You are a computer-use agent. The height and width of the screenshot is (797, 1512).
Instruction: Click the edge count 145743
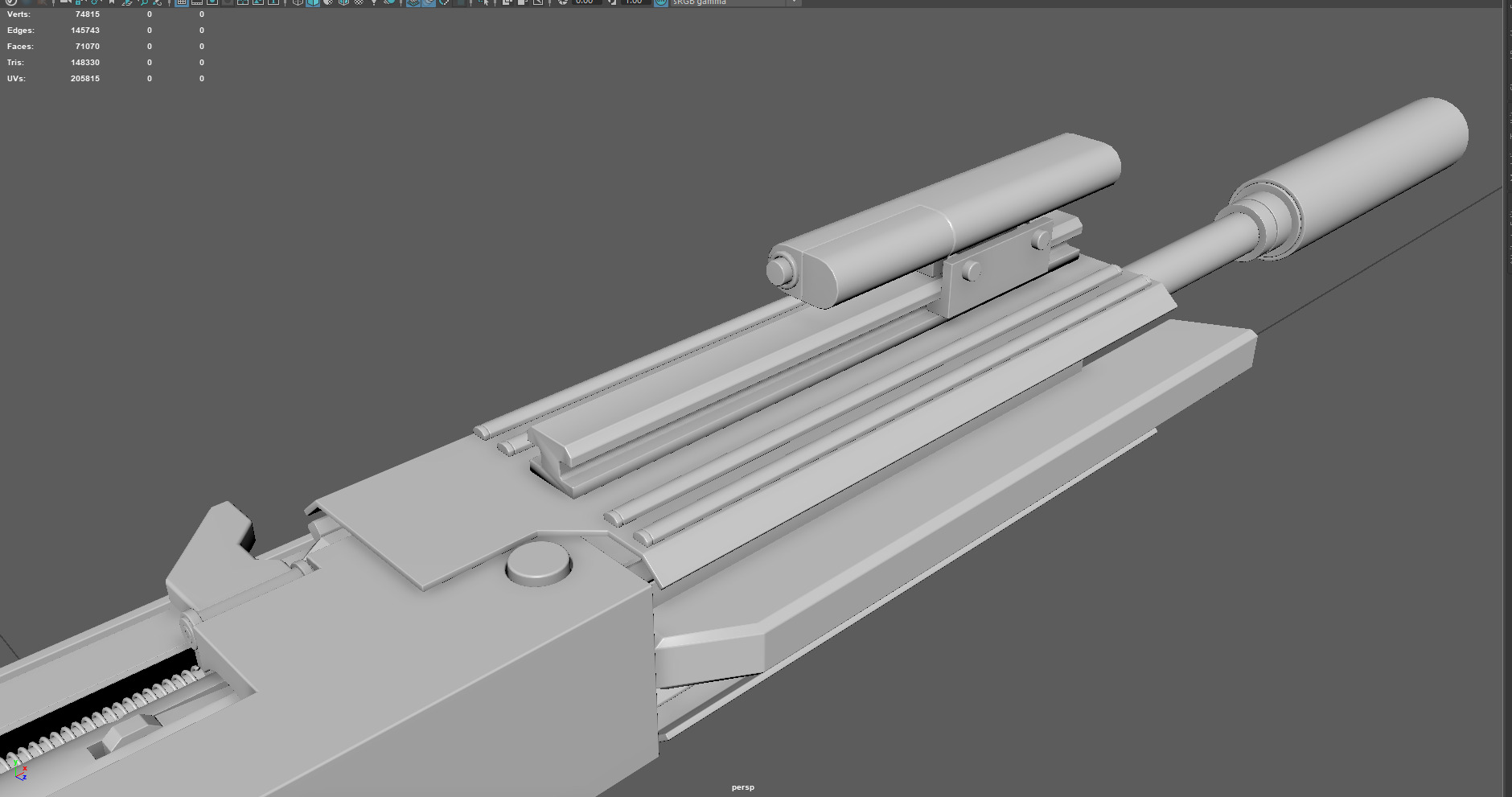[85, 31]
